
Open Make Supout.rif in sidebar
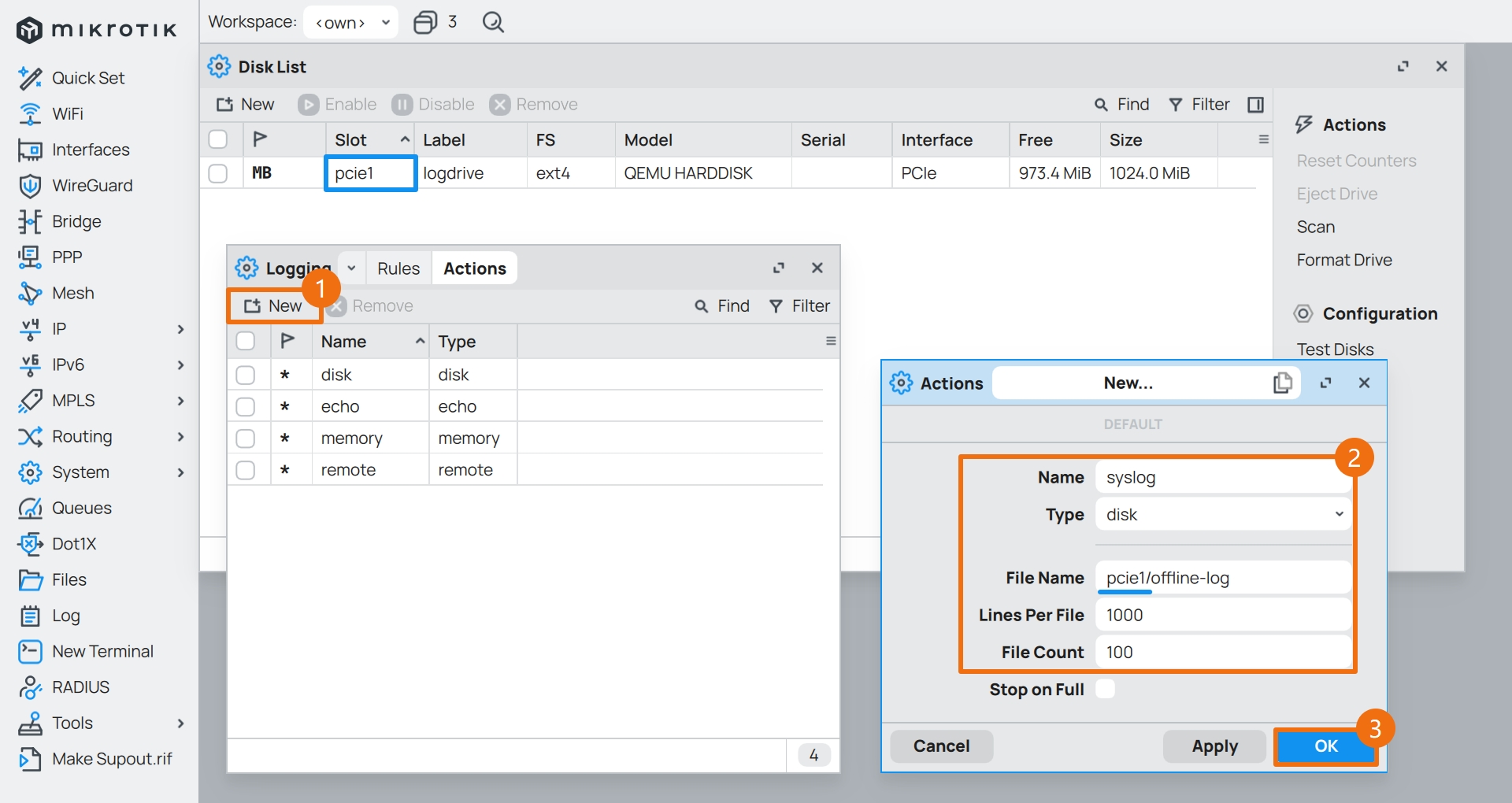pyautogui.click(x=111, y=759)
